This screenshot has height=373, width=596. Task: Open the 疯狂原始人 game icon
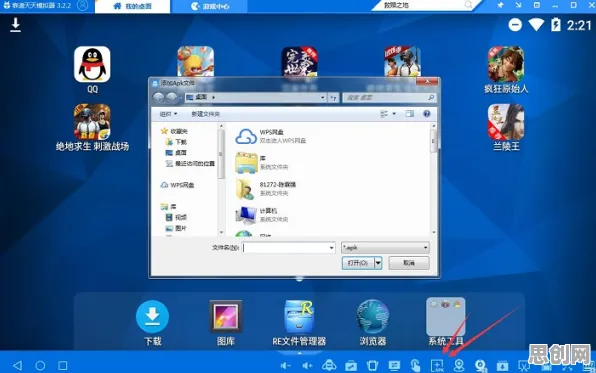(506, 65)
